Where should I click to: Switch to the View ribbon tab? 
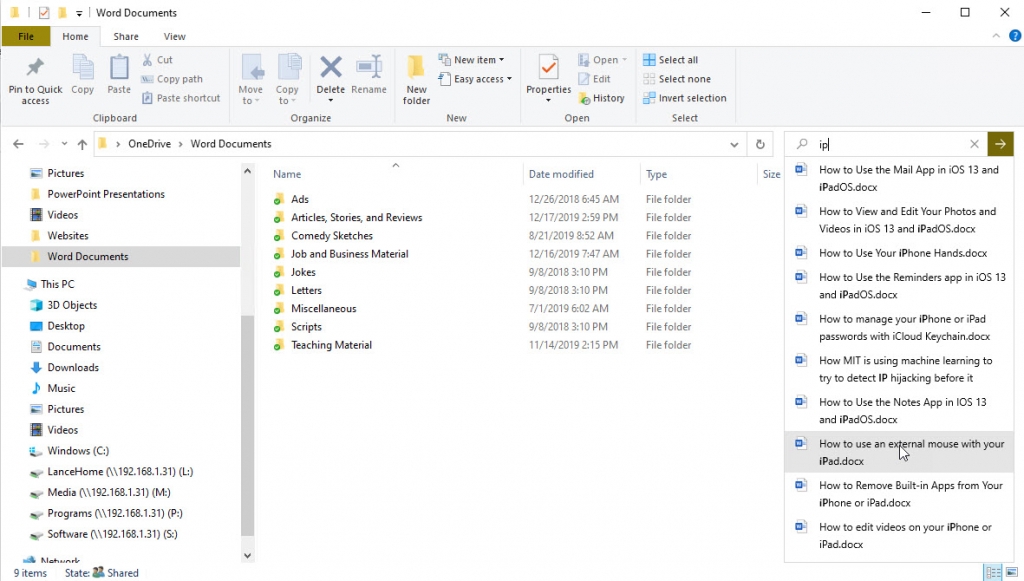click(x=174, y=35)
